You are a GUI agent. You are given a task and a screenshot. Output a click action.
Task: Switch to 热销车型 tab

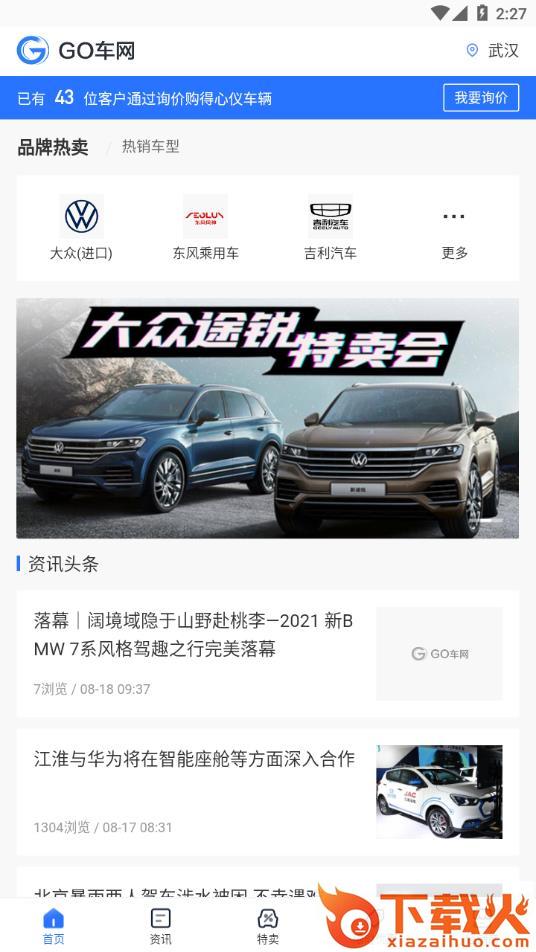(x=151, y=146)
